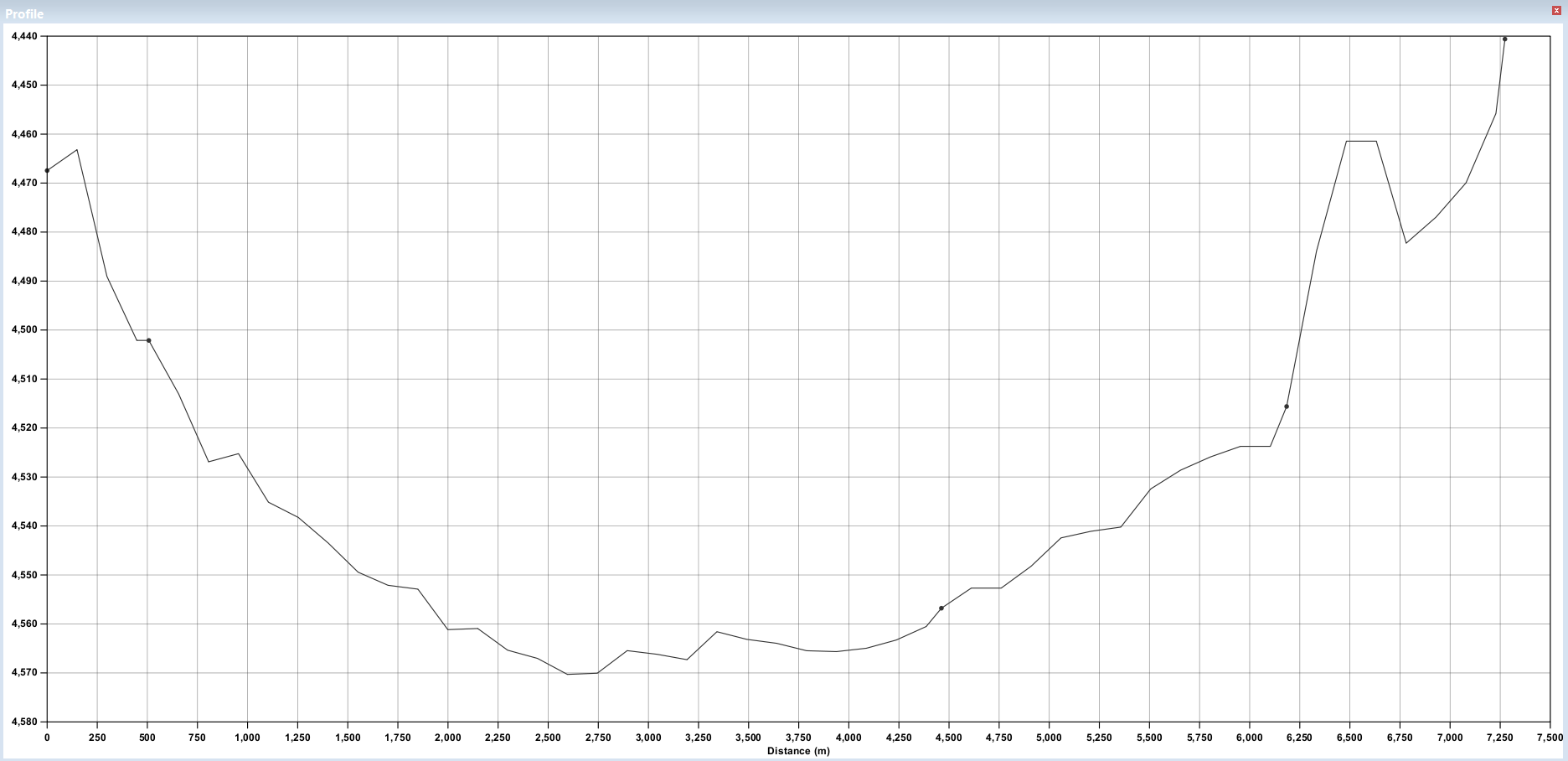Viewport: 1568px width, 761px height.
Task: Select the profile point at distance 0
Action: pos(47,171)
